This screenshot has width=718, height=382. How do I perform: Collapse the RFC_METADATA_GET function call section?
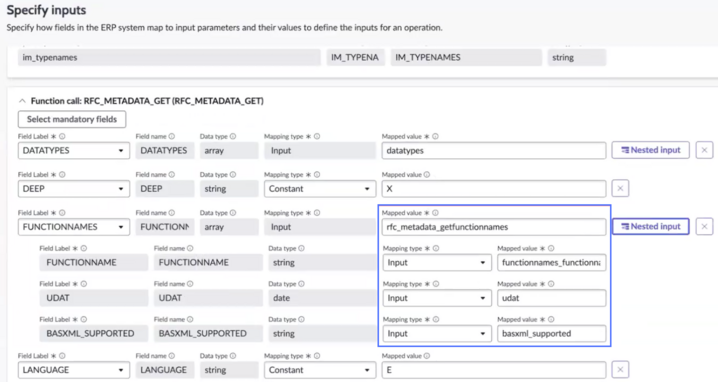coord(22,101)
